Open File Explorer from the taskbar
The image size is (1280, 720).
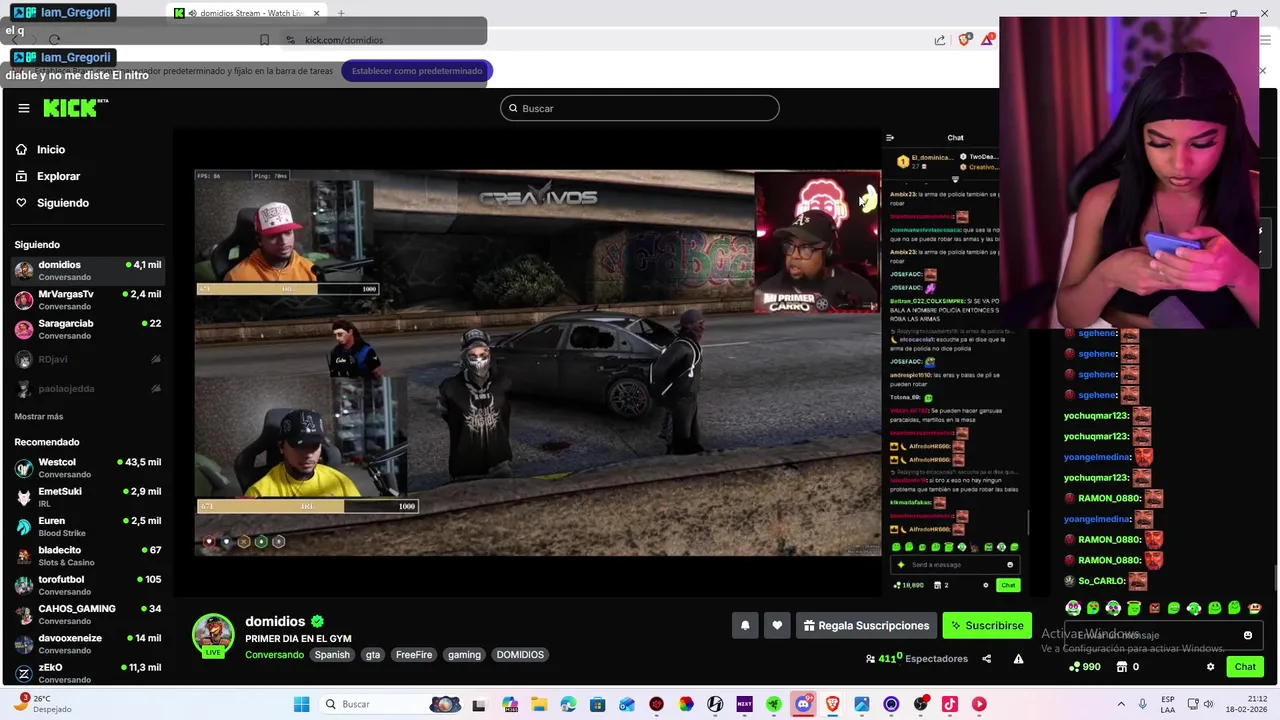click(x=538, y=704)
